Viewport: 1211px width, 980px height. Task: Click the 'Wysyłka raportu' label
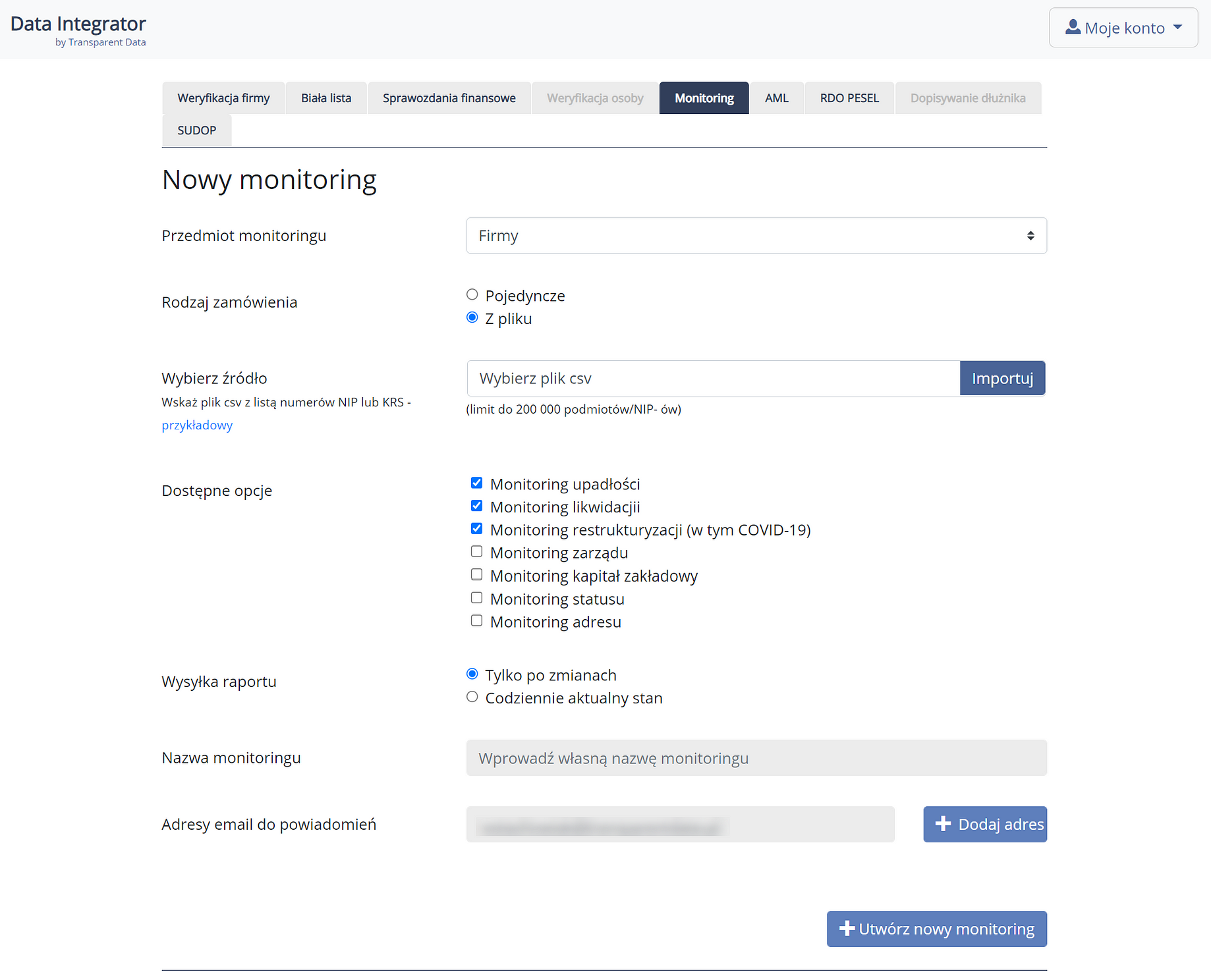(x=219, y=682)
